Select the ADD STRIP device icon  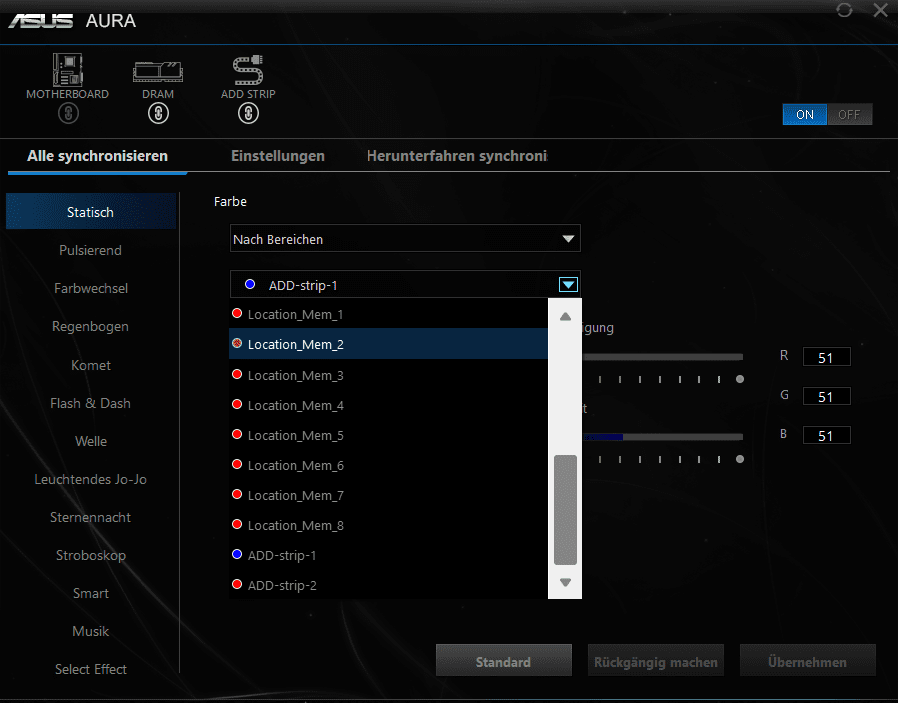pos(248,70)
